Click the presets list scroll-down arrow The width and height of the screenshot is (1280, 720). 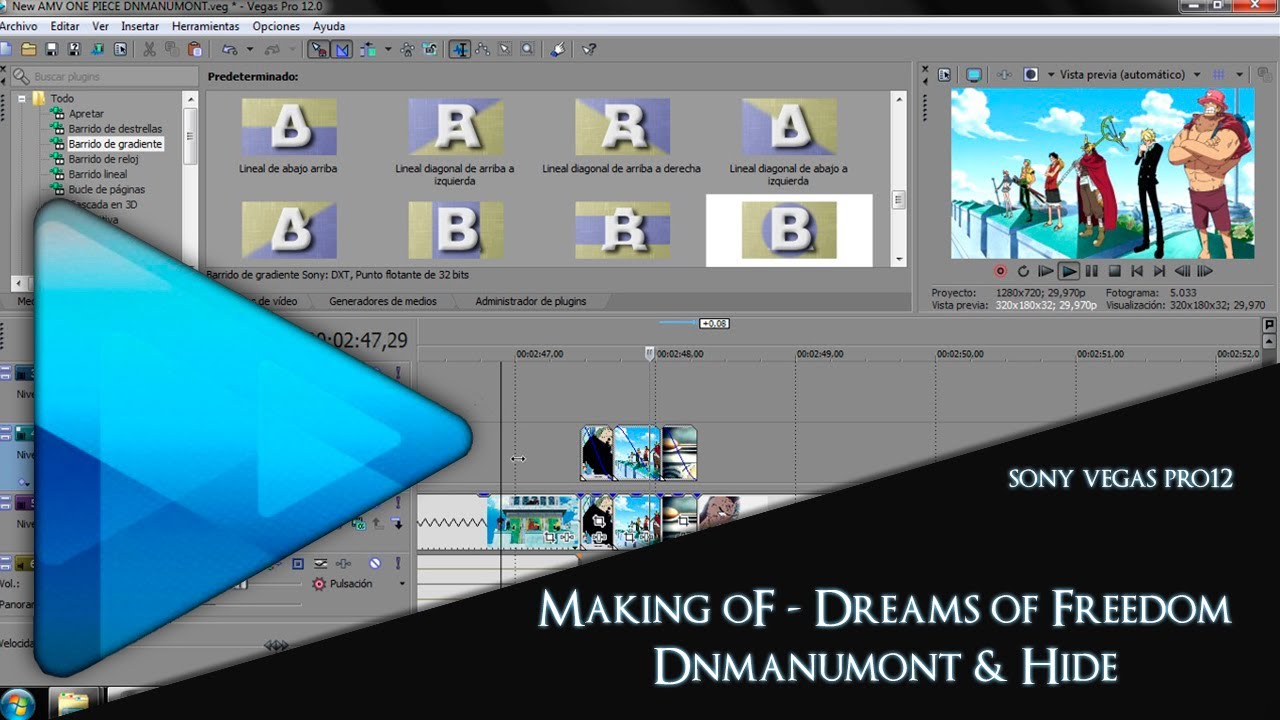(898, 259)
